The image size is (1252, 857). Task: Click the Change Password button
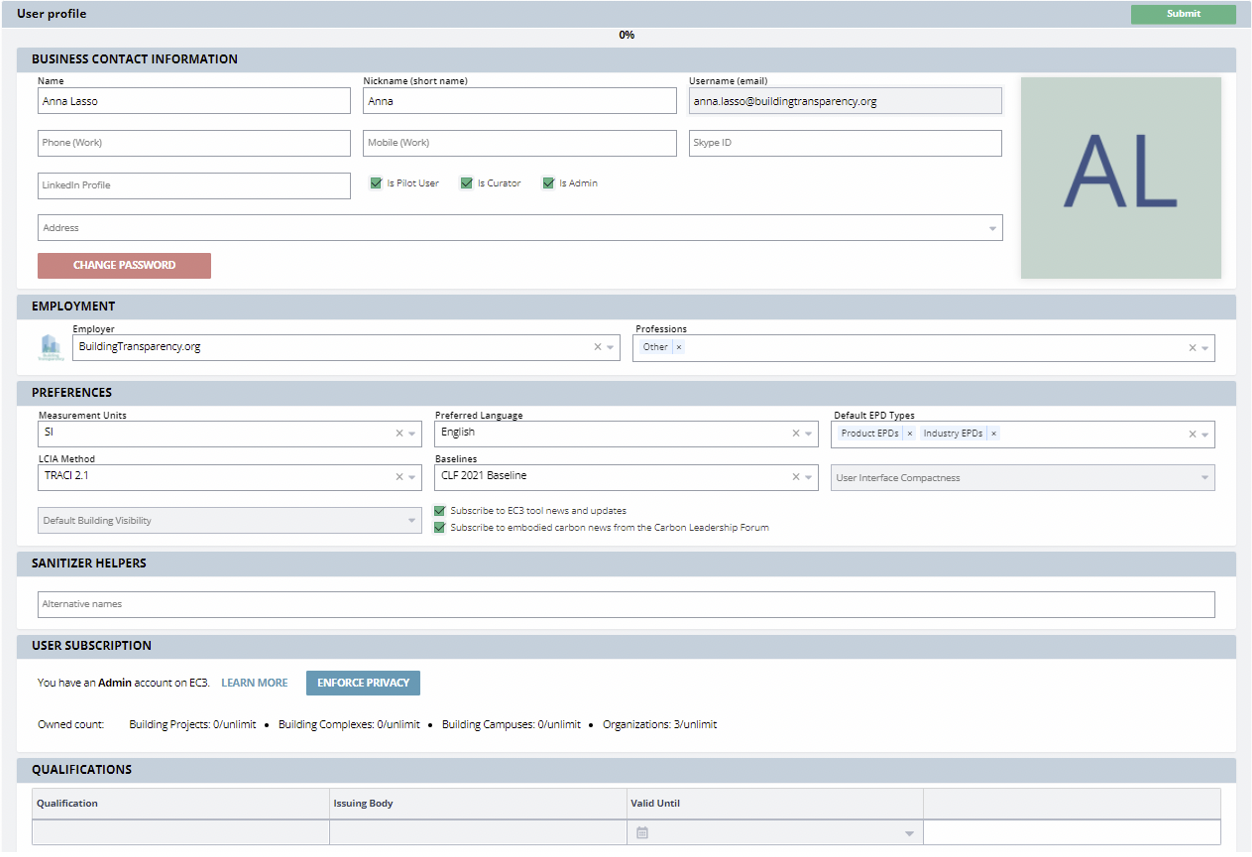[124, 266]
